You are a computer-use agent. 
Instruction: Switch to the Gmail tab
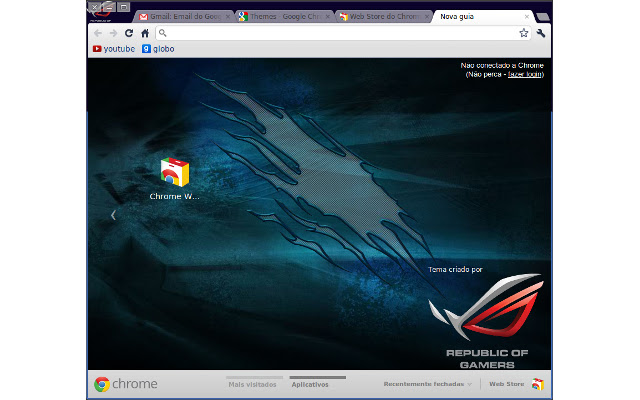point(184,16)
